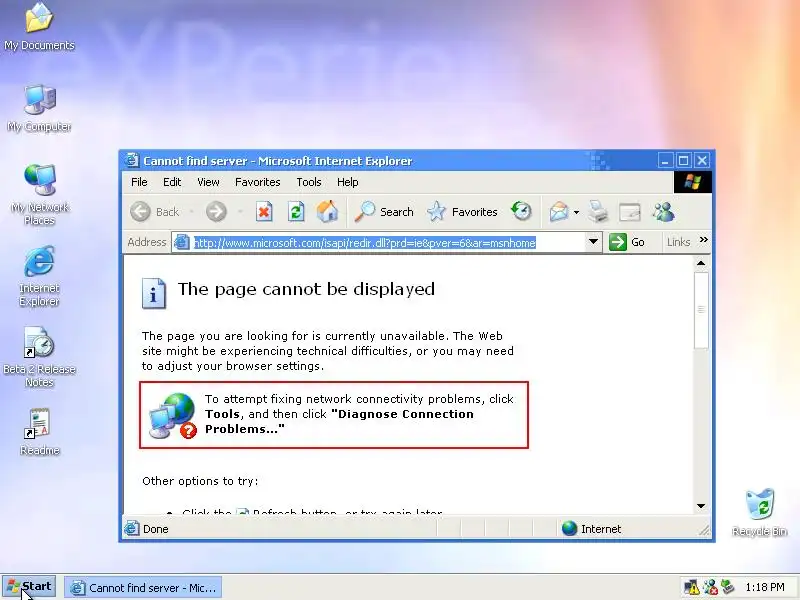Image resolution: width=800 pixels, height=600 pixels.
Task: Click Cannot find server taskbar button
Action: [x=143, y=588]
